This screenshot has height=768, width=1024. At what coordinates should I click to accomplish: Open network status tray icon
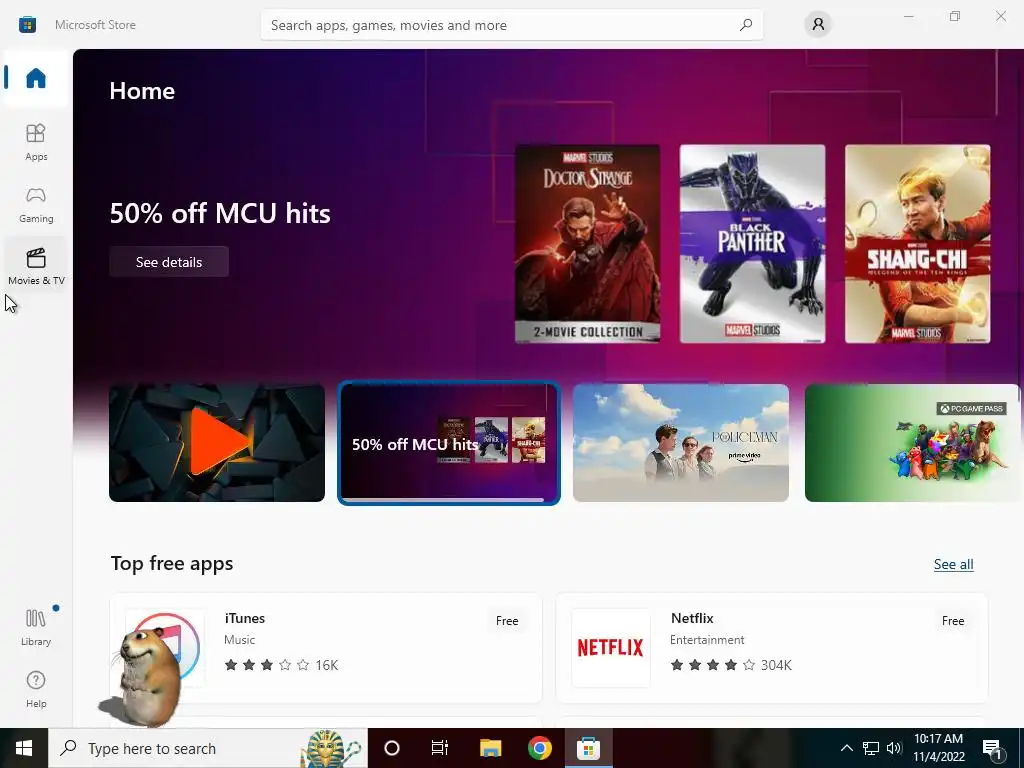[871, 748]
